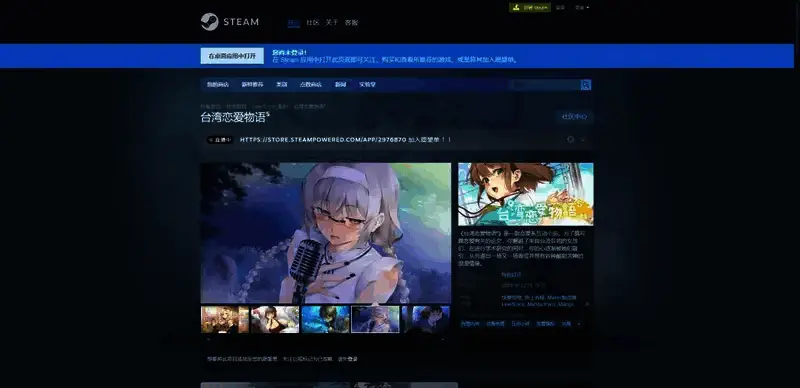This screenshot has width=800, height=388.
Task: Open the language dropdown at top right
Action: pos(582,8)
